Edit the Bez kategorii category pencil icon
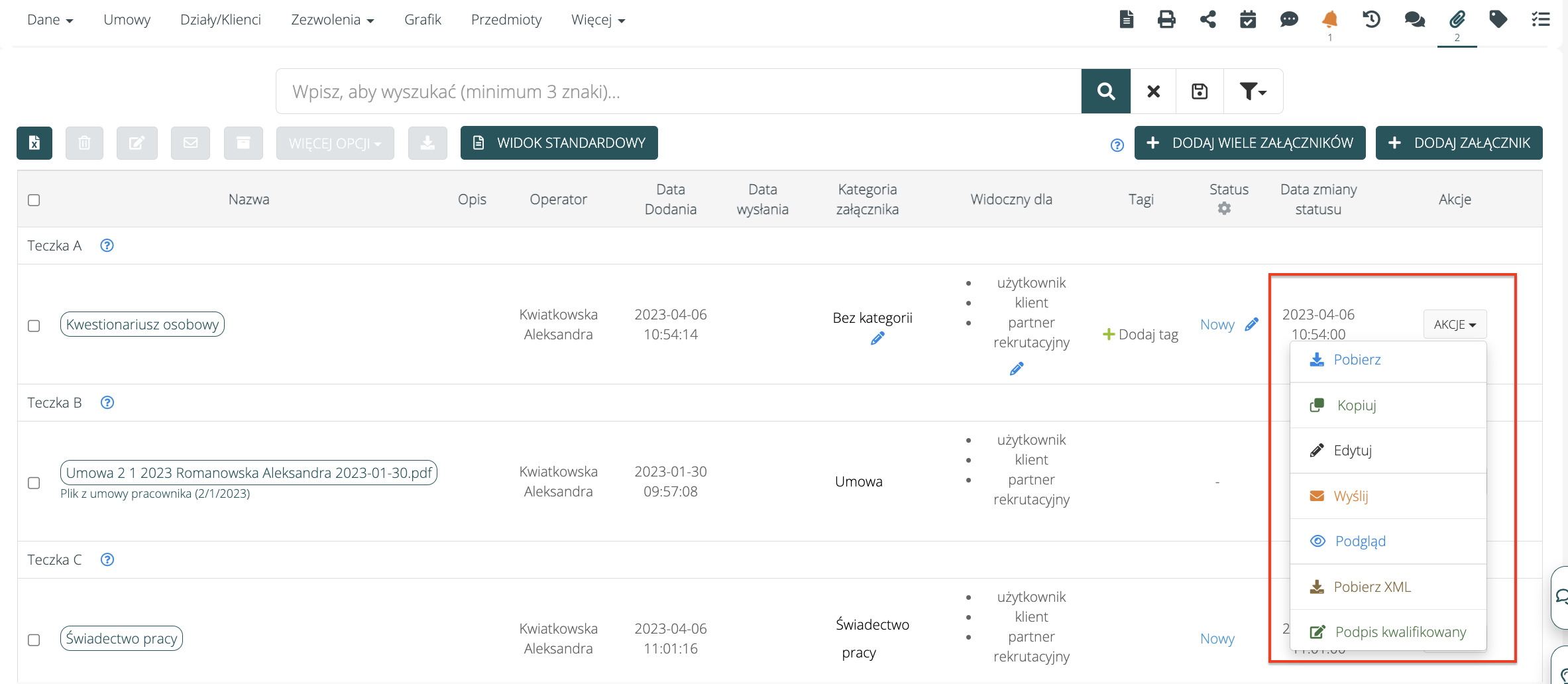1568x684 pixels. tap(877, 339)
